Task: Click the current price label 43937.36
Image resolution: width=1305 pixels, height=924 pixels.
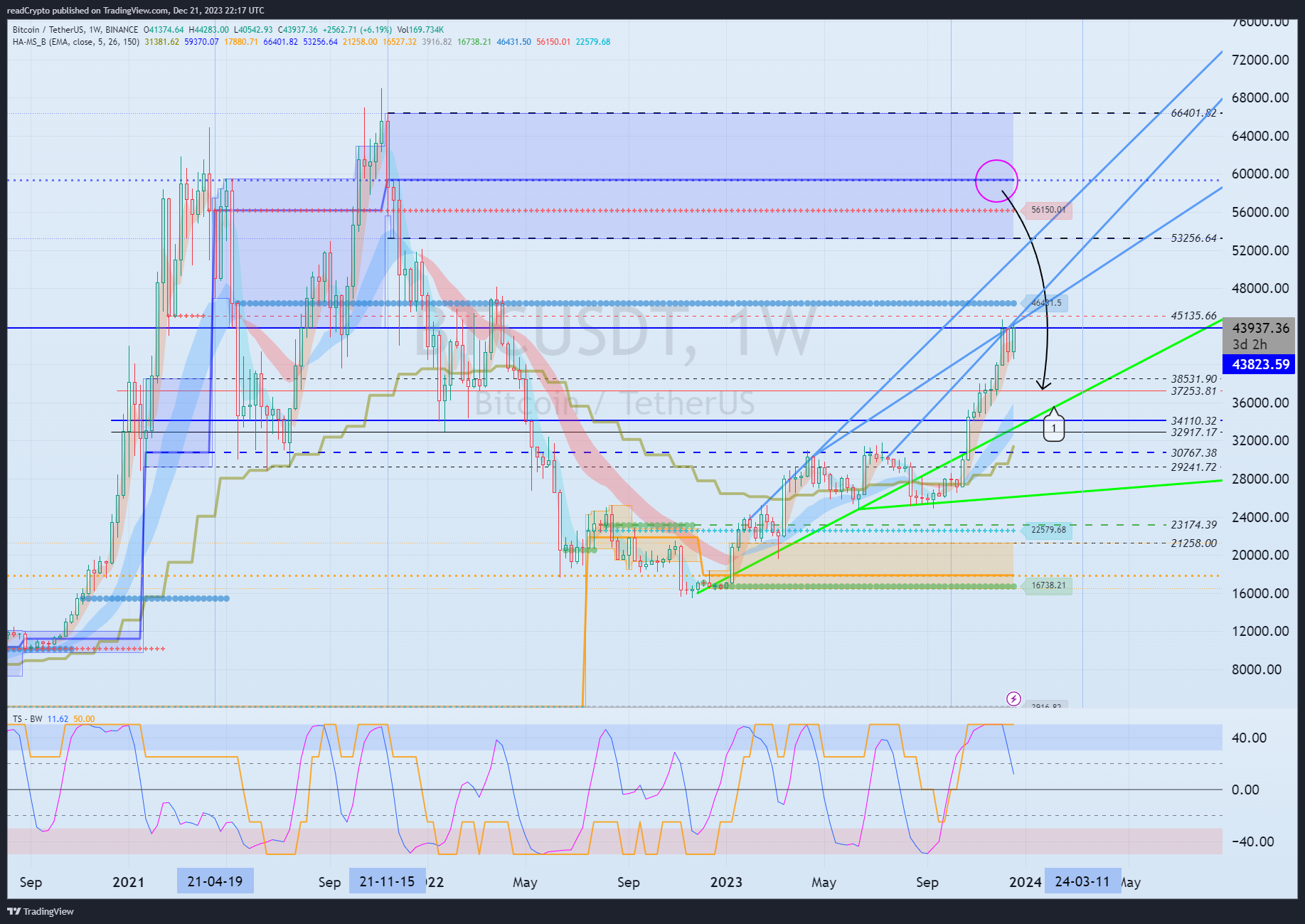Action: click(x=1260, y=328)
